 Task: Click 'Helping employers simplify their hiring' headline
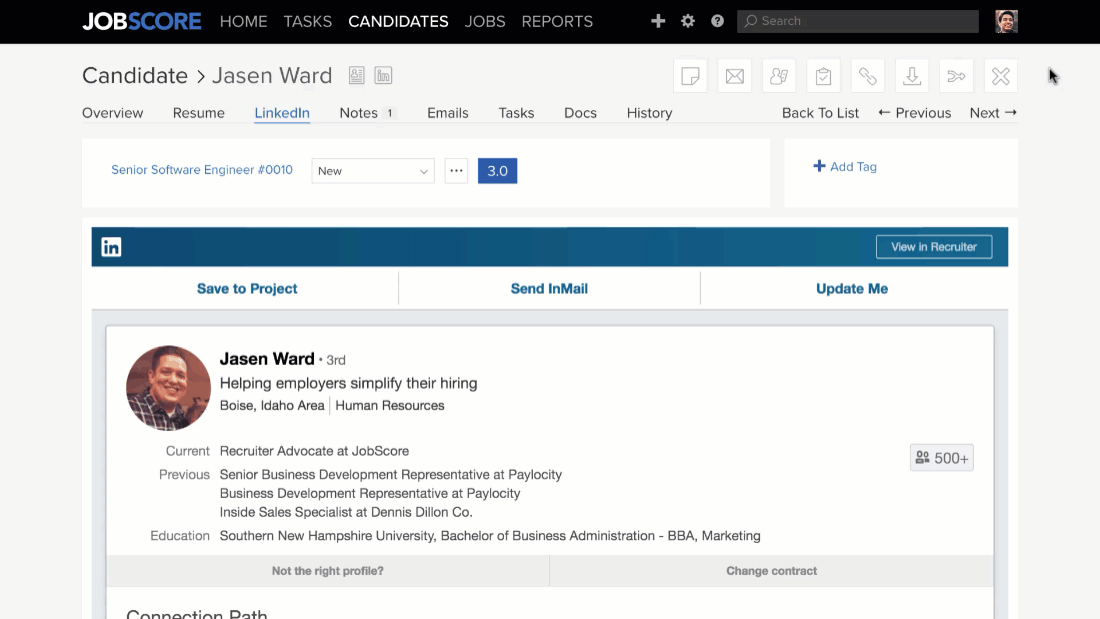tap(349, 383)
